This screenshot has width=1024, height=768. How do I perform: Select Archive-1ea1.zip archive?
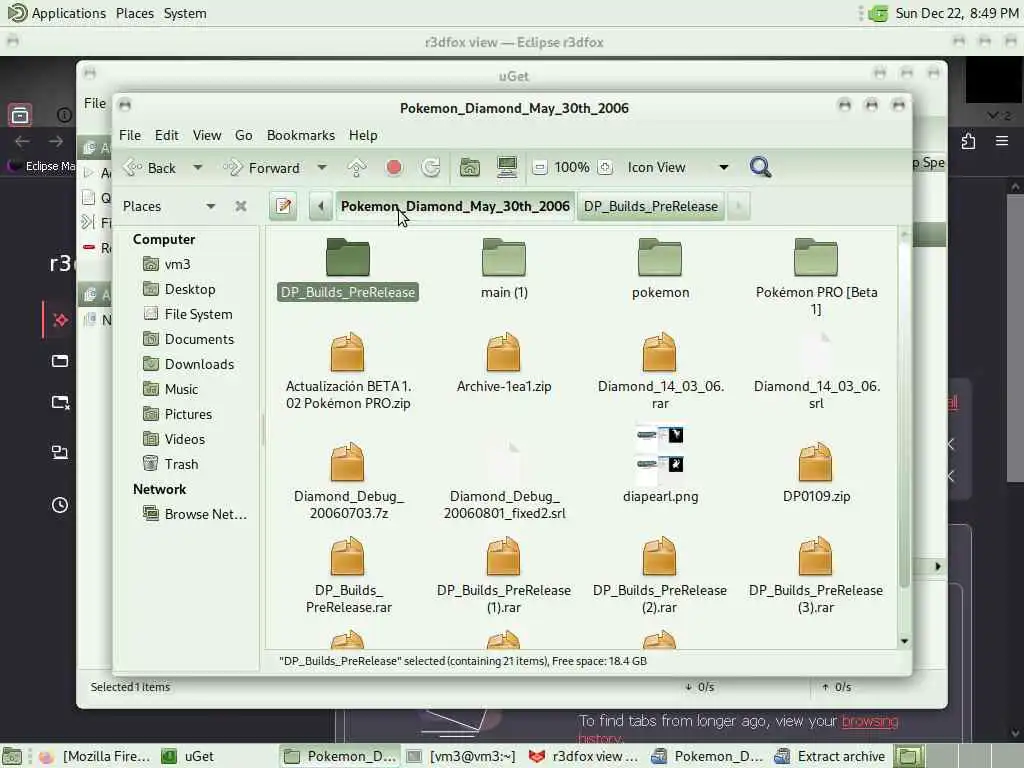coord(504,362)
